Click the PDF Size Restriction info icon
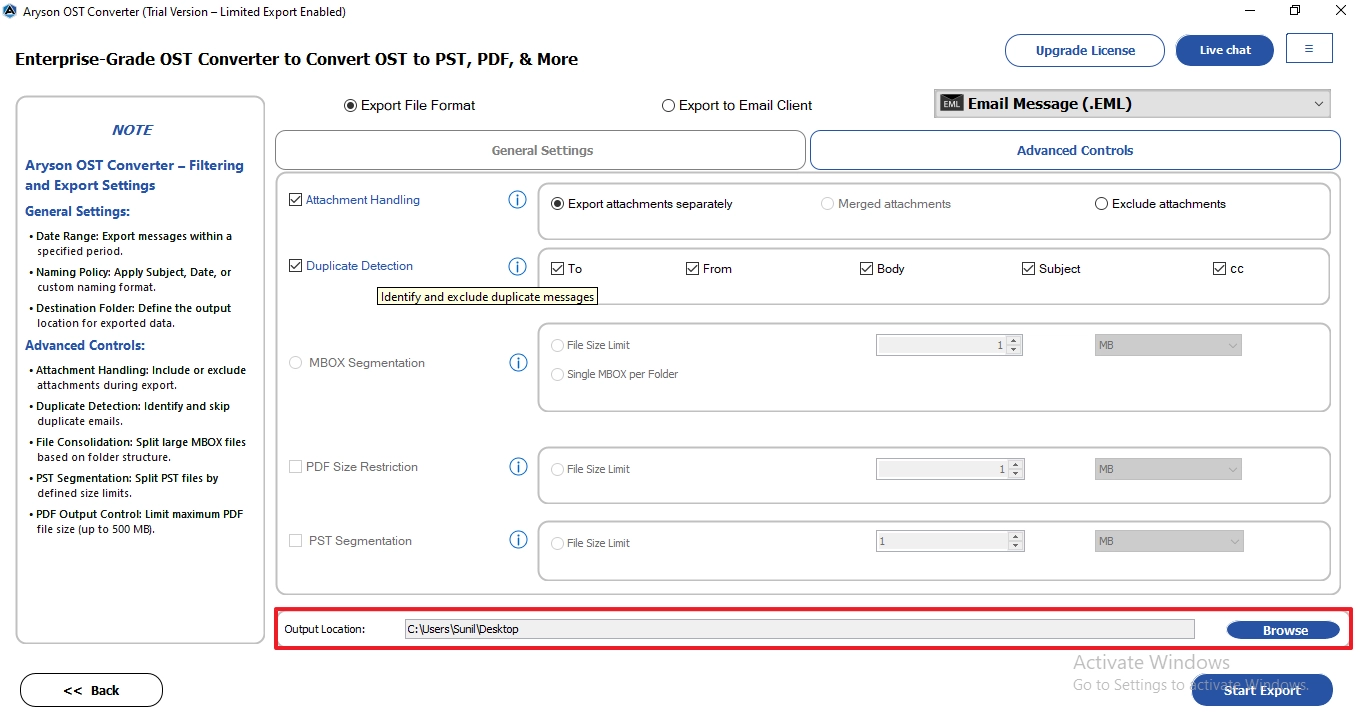This screenshot has height=728, width=1366. coord(518,467)
